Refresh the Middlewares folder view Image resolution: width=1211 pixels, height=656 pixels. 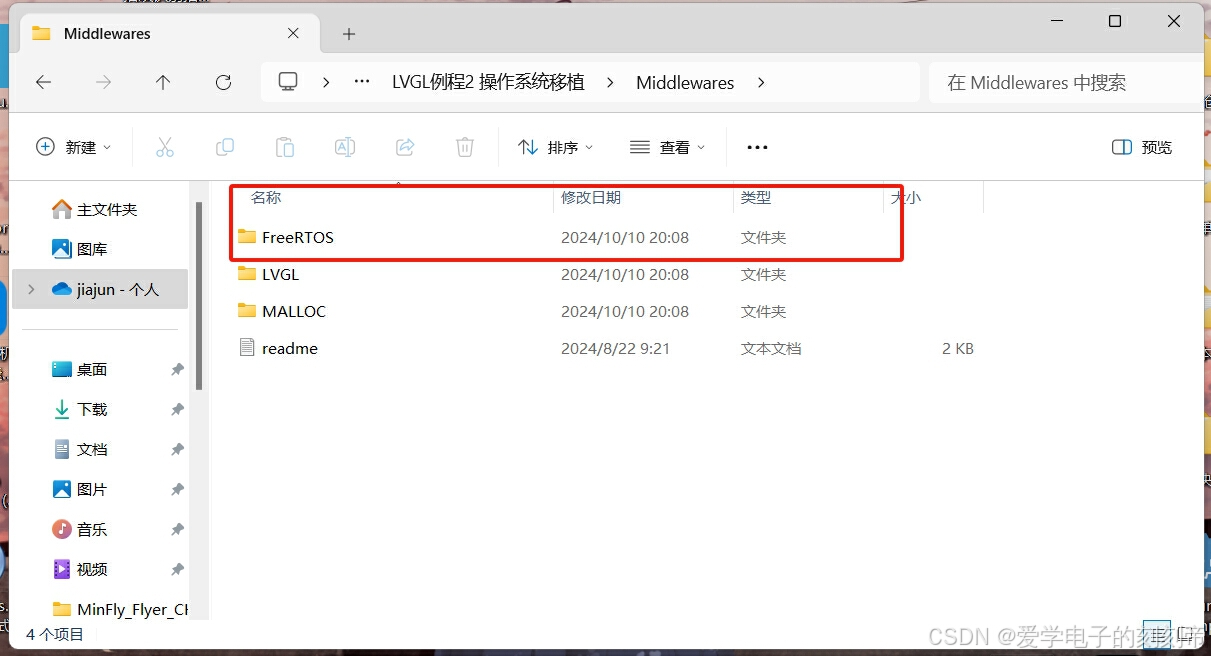pos(223,82)
